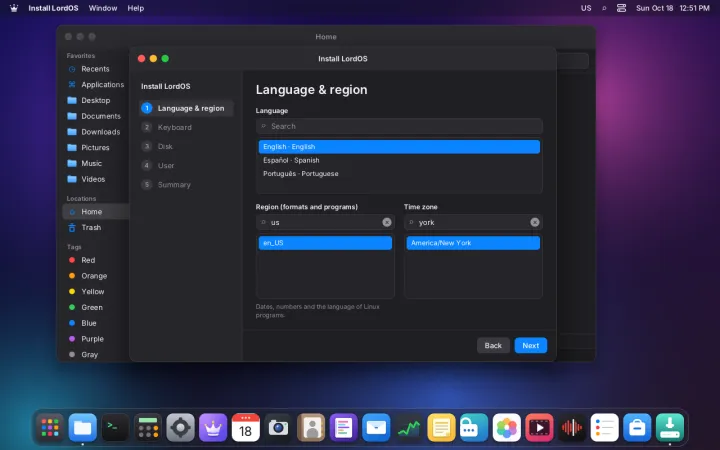The width and height of the screenshot is (720, 450).
Task: Open the purple crown app in dock
Action: pyautogui.click(x=213, y=428)
